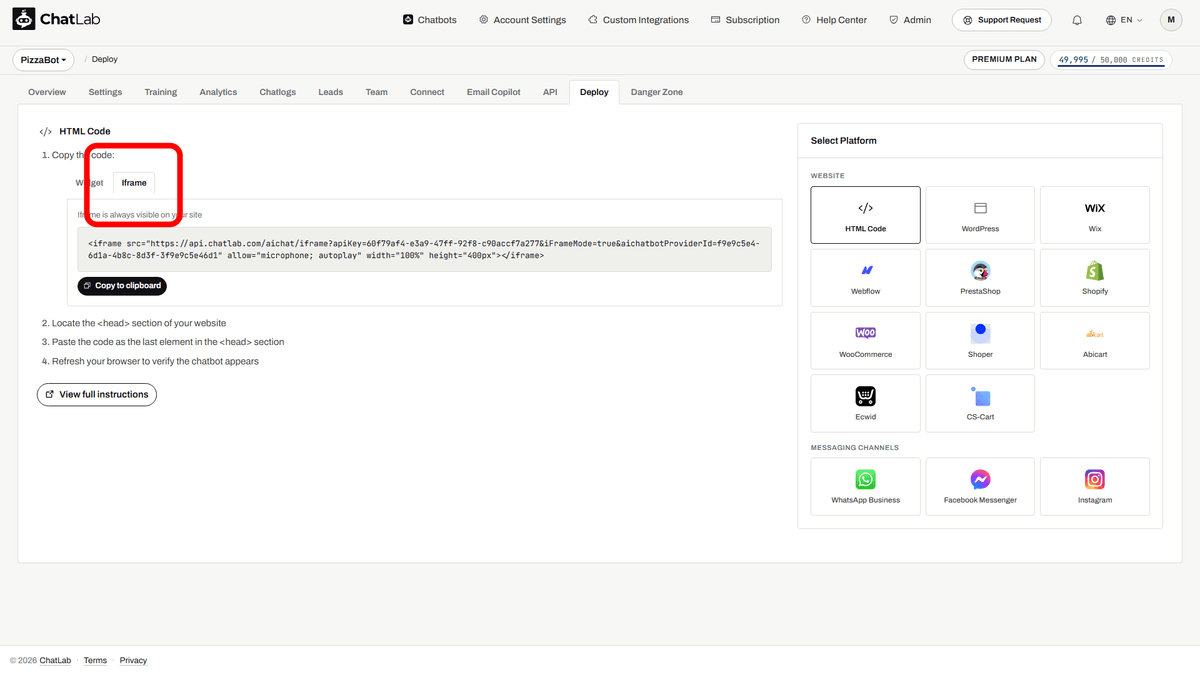Select the HTML Code platform card

866,215
